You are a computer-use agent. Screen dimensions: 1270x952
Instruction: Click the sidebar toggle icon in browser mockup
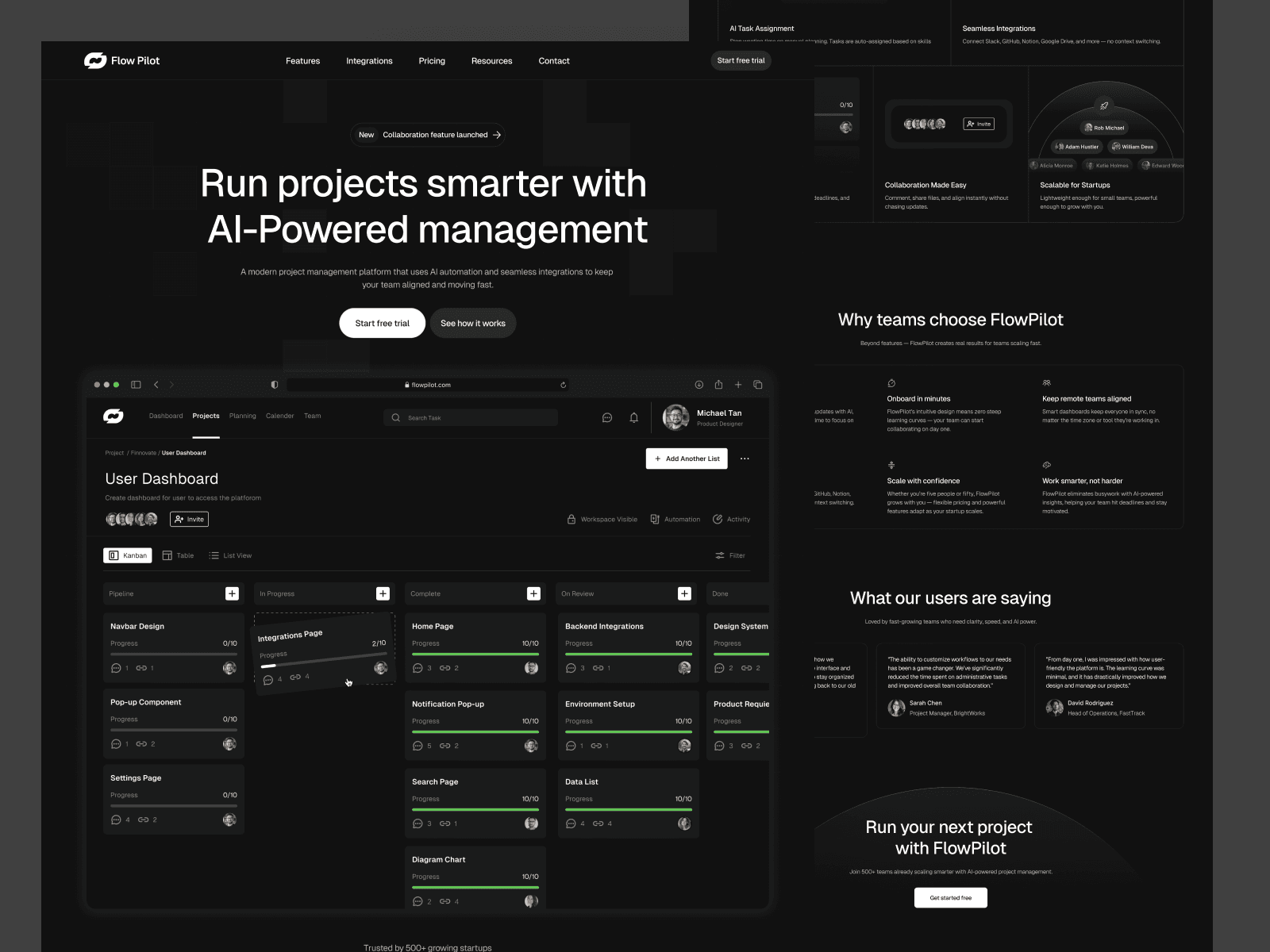[136, 385]
